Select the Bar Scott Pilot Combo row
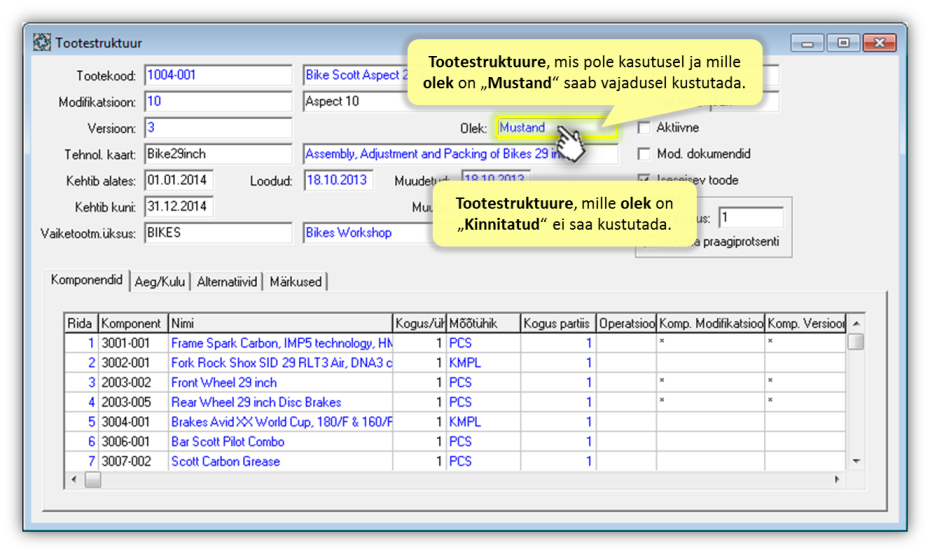Screen dimensions: 930x554 tap(455, 441)
